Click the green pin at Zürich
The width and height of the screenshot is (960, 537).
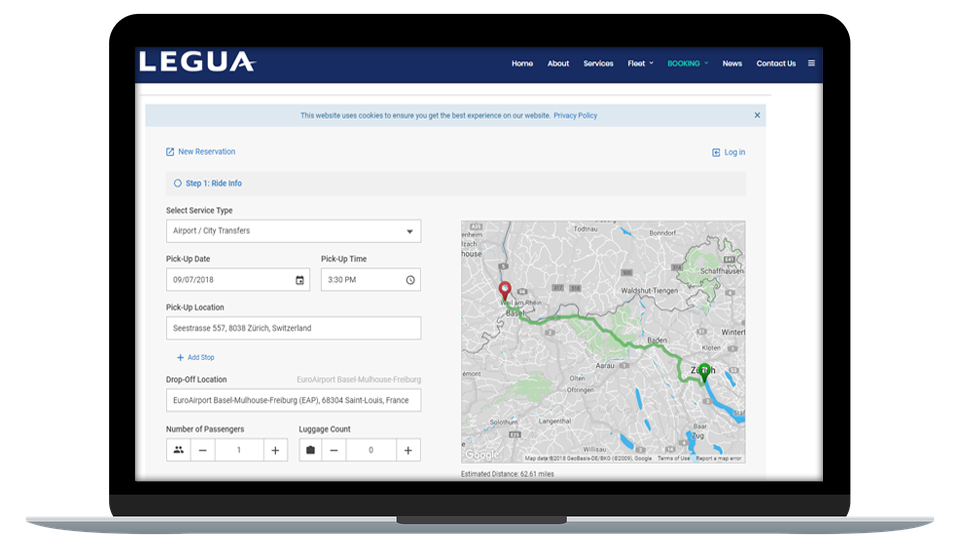(x=704, y=372)
